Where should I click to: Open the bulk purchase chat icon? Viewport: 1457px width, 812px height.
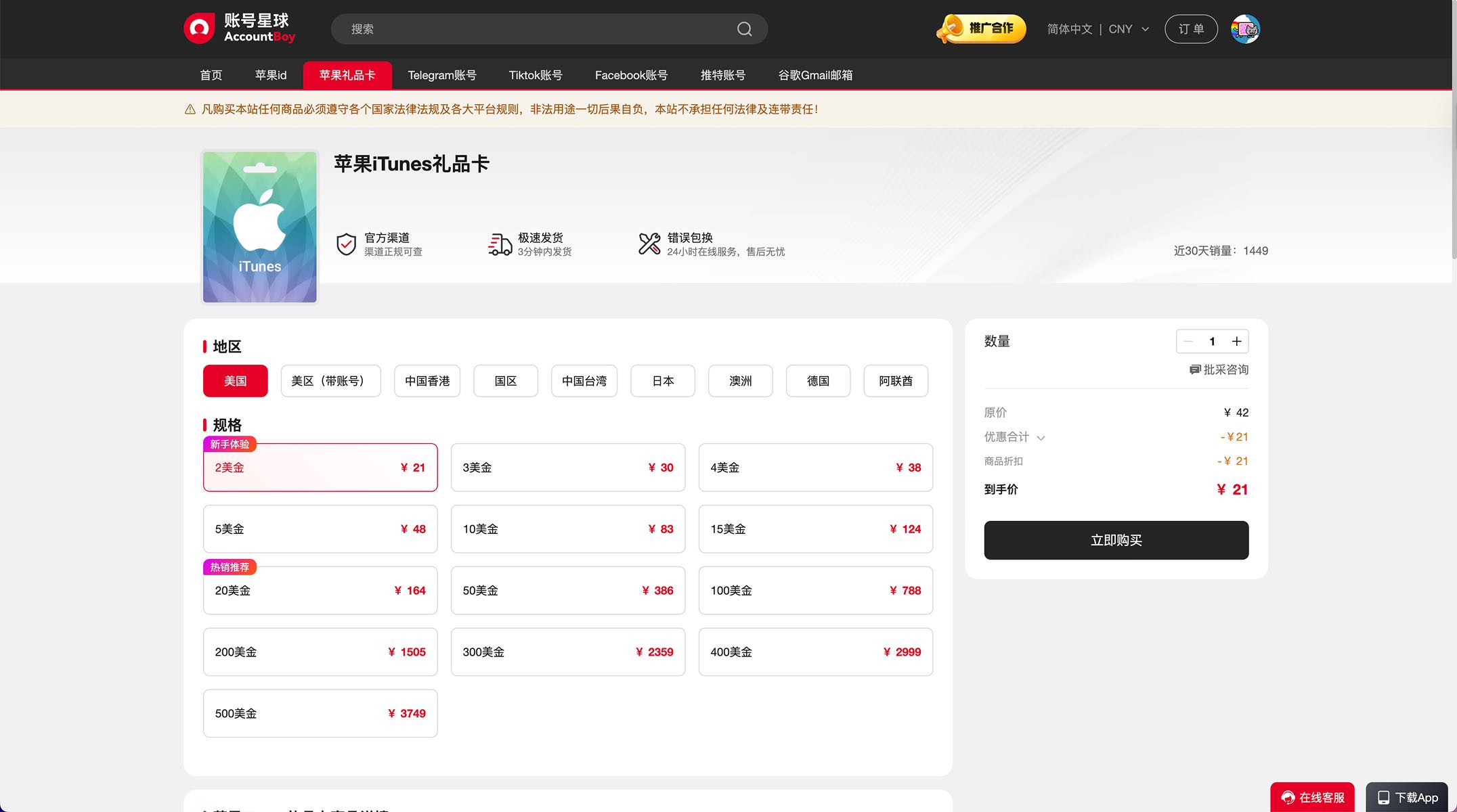pos(1195,369)
